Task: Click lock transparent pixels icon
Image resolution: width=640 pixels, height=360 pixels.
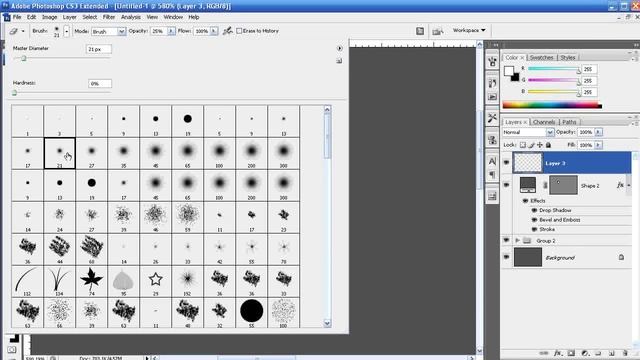Action: [522, 145]
